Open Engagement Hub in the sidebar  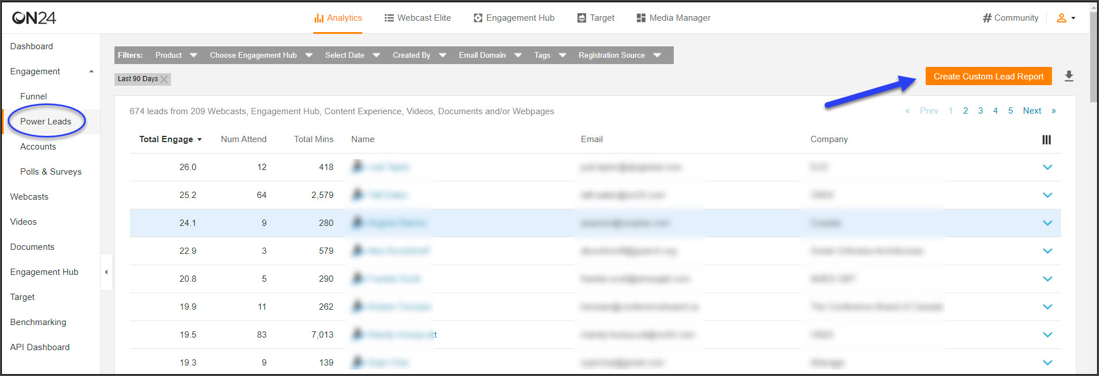click(x=44, y=272)
